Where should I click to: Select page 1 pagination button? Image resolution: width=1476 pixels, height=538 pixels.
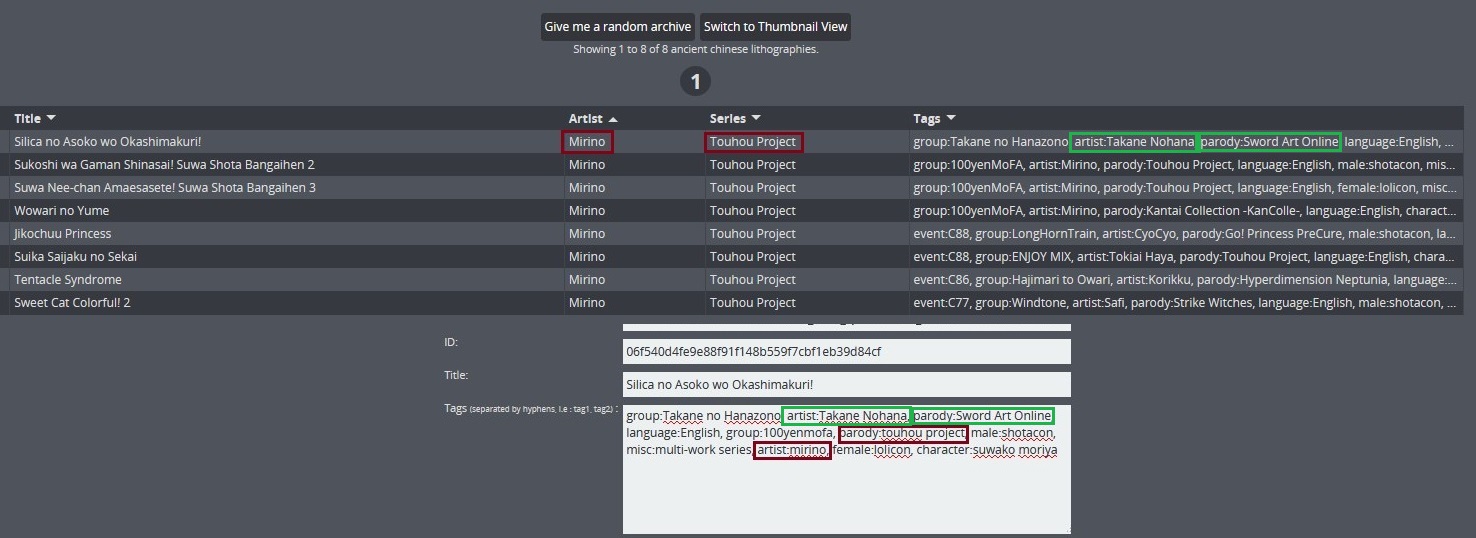coord(695,81)
